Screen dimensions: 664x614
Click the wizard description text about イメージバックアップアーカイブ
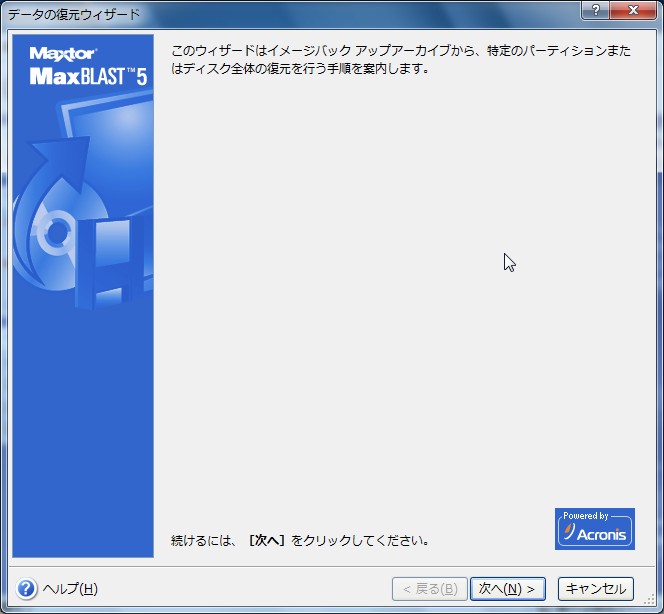pyautogui.click(x=401, y=59)
